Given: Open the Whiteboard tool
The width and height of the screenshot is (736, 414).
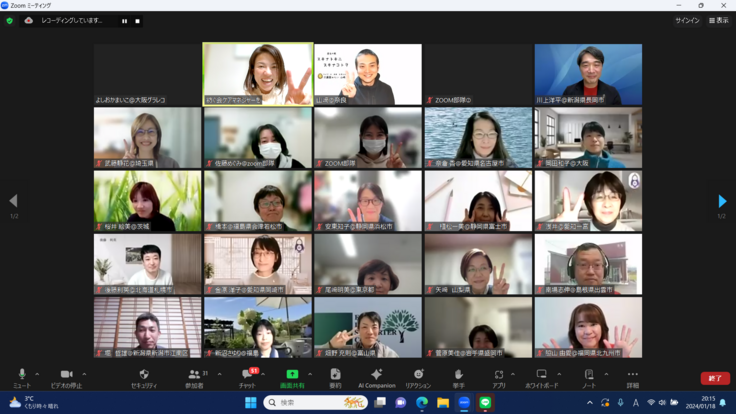Looking at the screenshot, I should coord(541,375).
